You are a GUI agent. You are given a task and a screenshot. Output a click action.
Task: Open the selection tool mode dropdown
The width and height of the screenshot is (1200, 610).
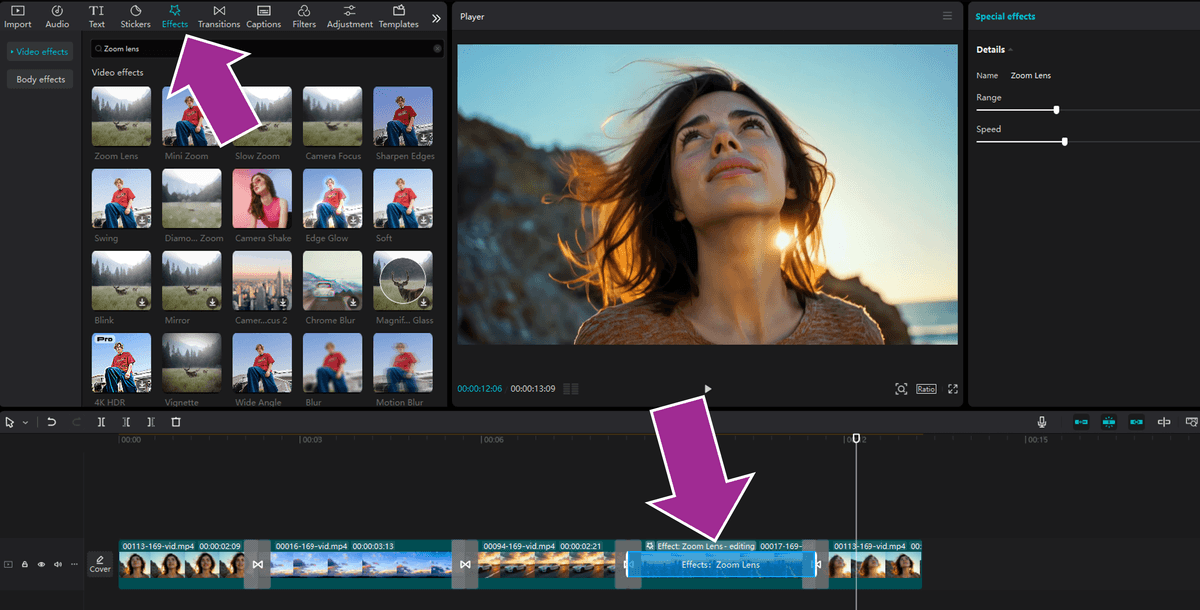(25, 422)
